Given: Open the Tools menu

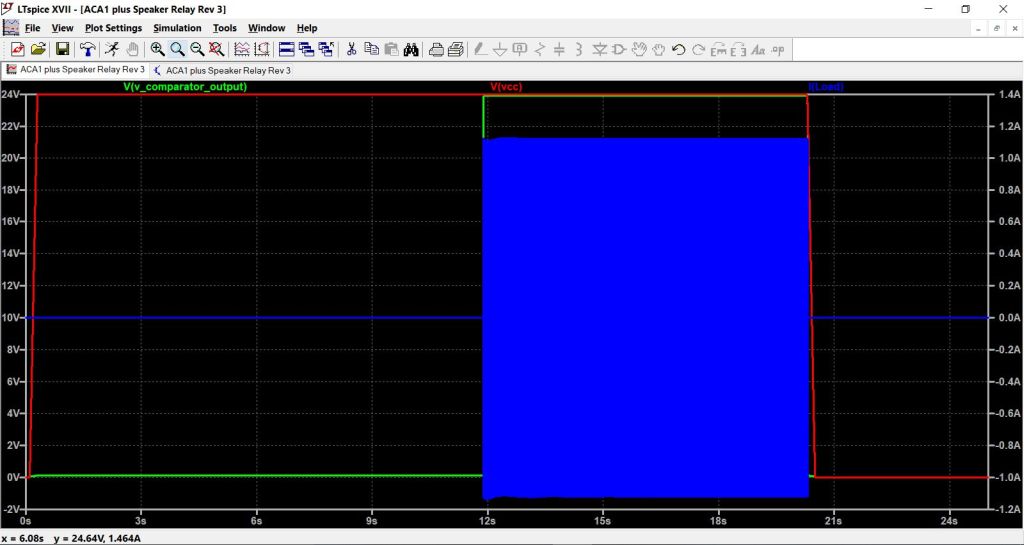Looking at the screenshot, I should tap(225, 28).
